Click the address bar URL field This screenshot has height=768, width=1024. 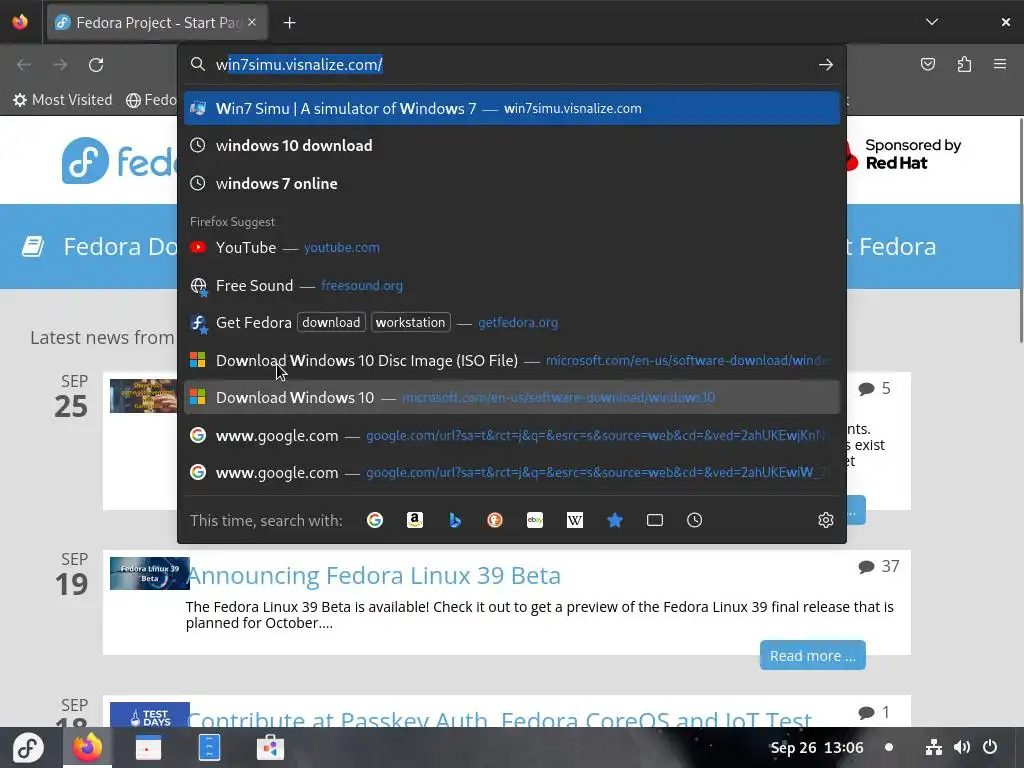(x=513, y=65)
